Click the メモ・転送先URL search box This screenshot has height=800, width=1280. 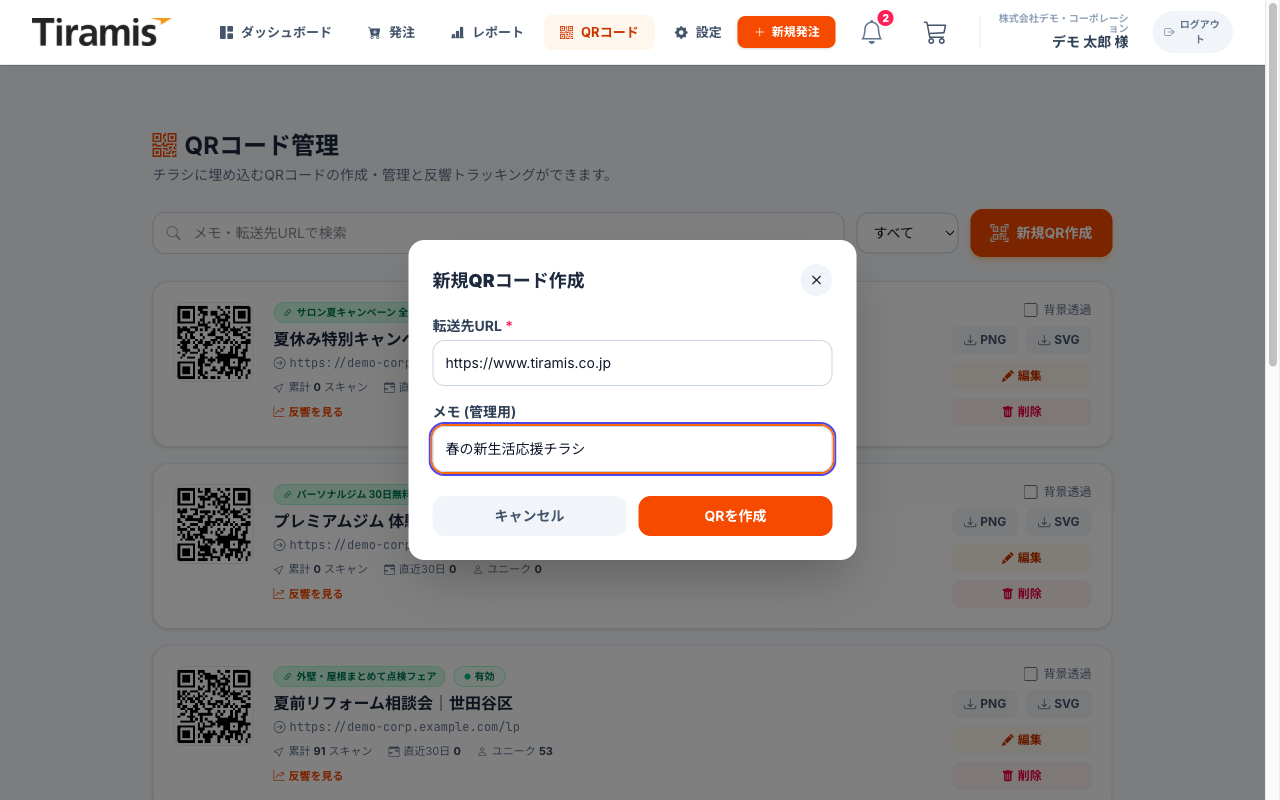coord(498,233)
